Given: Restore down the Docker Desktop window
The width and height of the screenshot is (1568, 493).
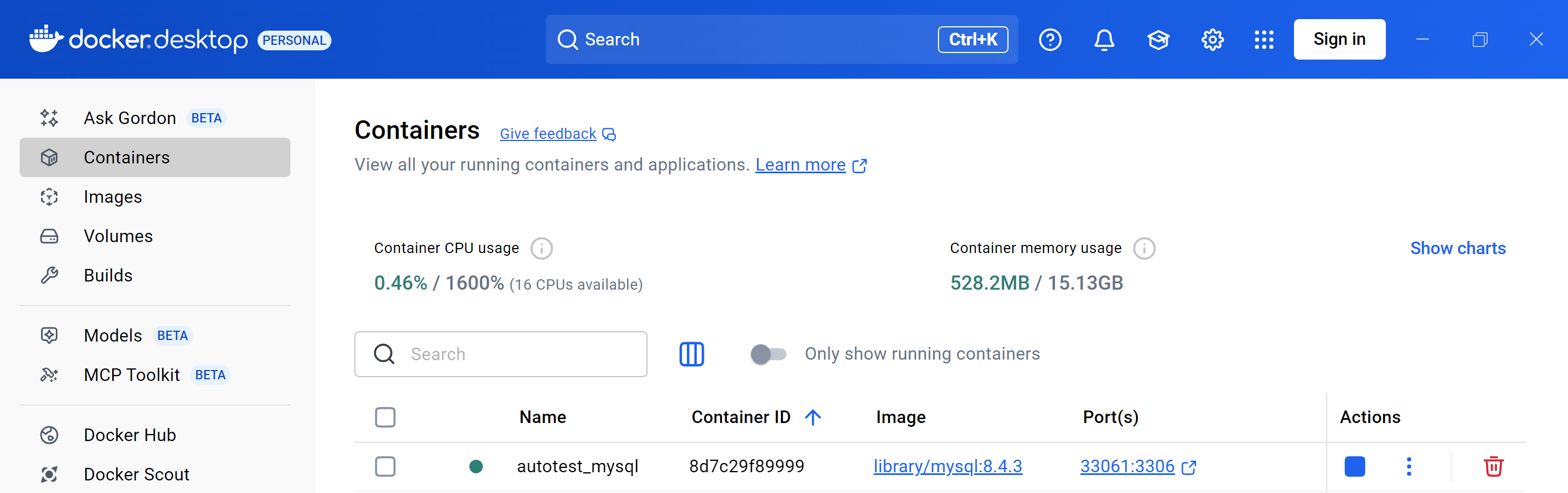Looking at the screenshot, I should point(1479,39).
